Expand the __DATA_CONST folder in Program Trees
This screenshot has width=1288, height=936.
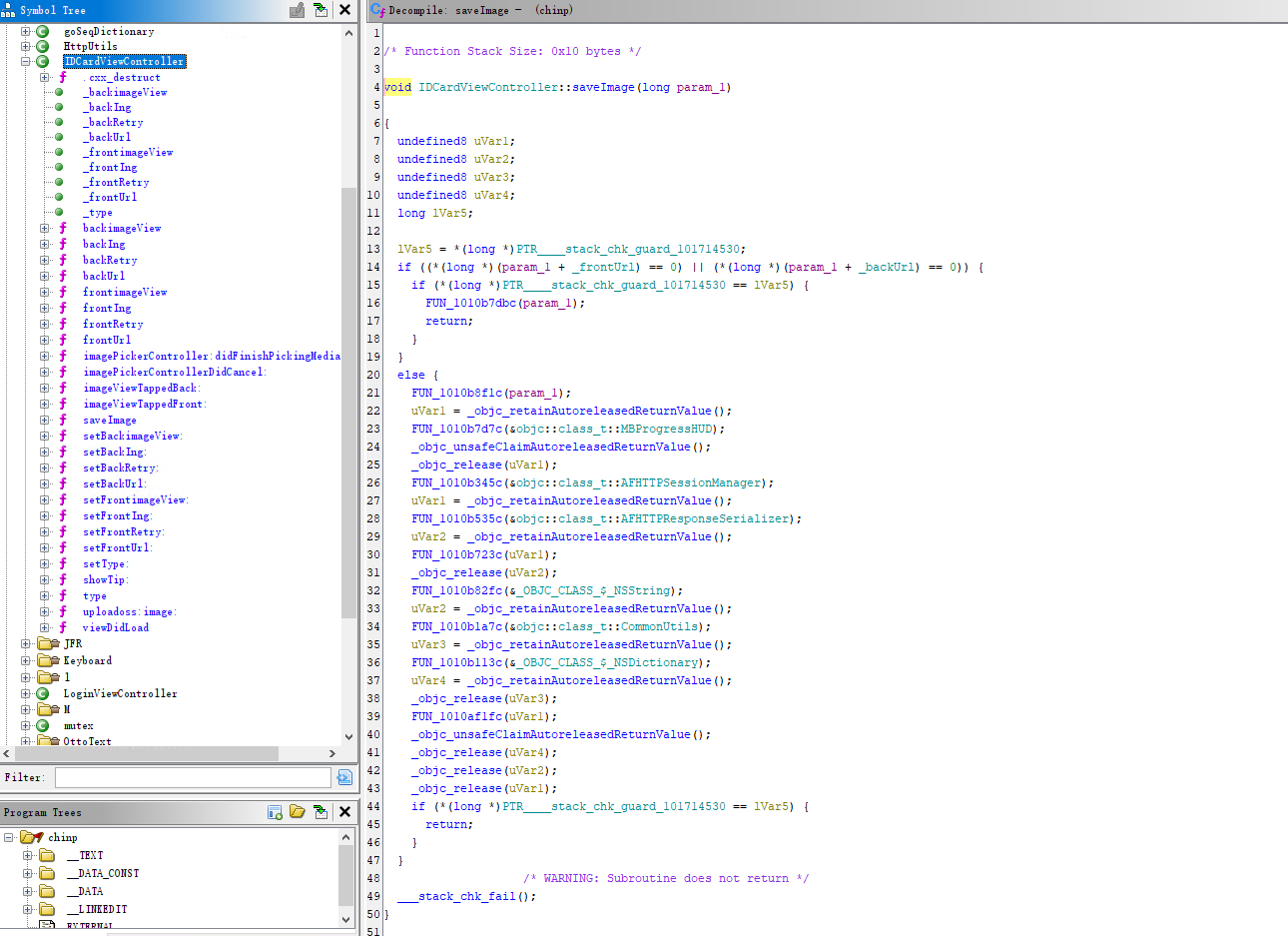28,873
